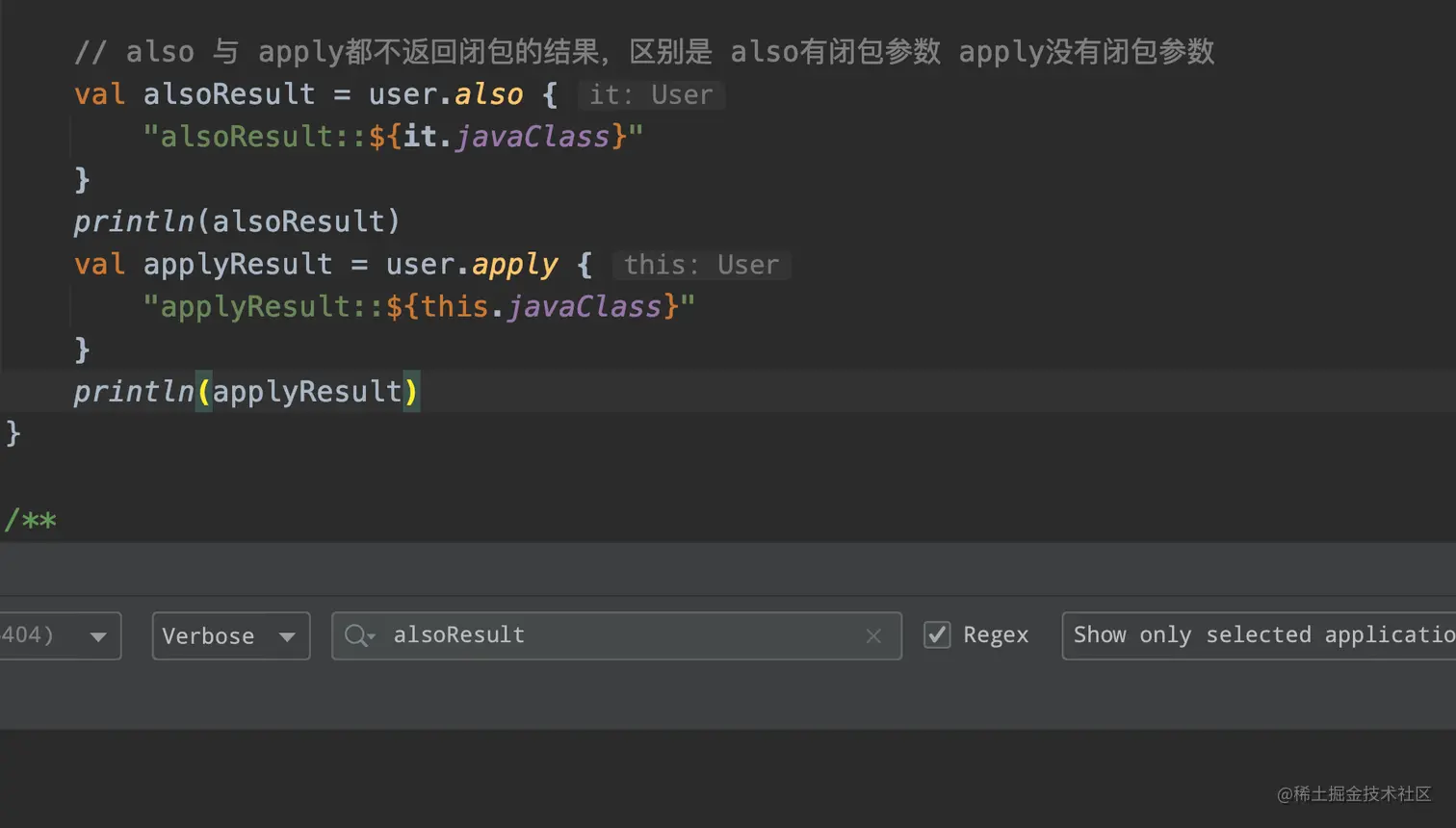This screenshot has width=1456, height=828.
Task: Click the "alsoResult::${it.javaClass}" string
Action: pyautogui.click(x=393, y=137)
